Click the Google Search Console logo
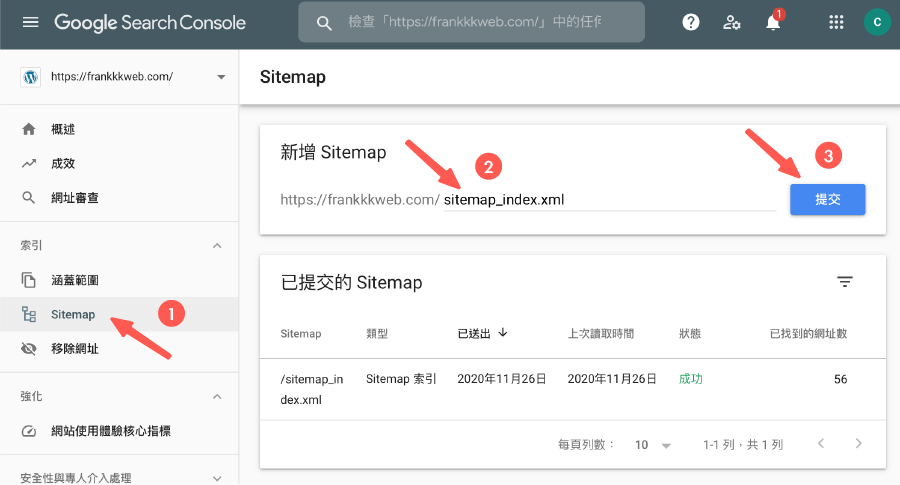This screenshot has width=900, height=485. coord(150,22)
